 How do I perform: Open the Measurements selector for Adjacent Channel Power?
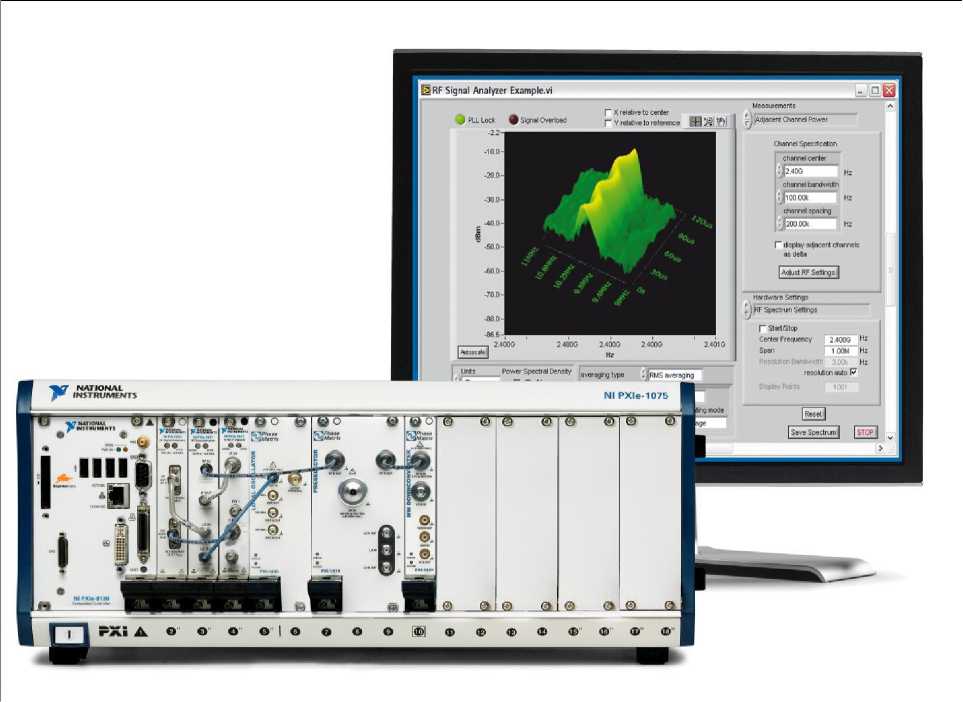point(748,120)
